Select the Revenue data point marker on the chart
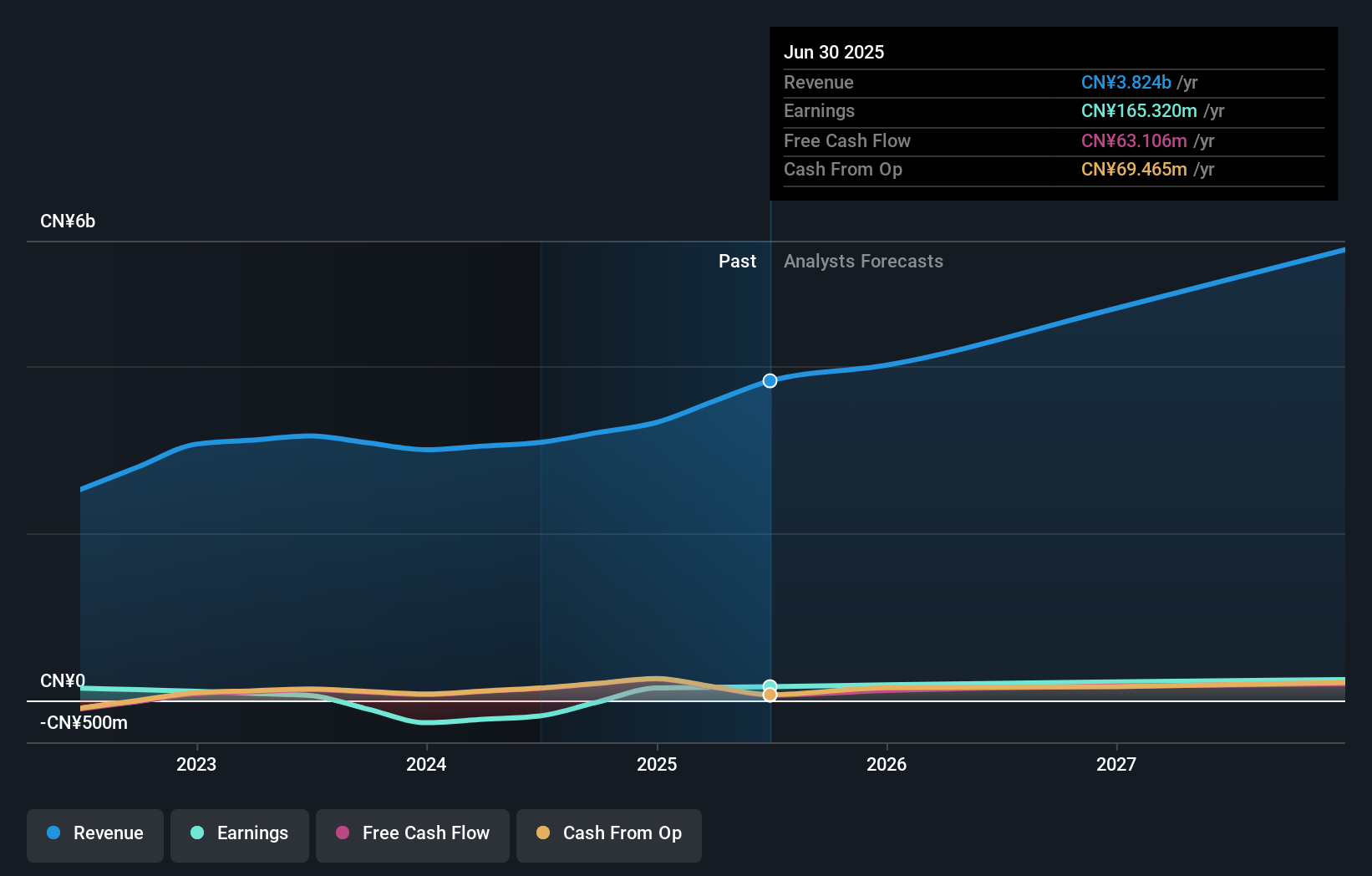Screen dimensions: 1372x876 (x=770, y=380)
